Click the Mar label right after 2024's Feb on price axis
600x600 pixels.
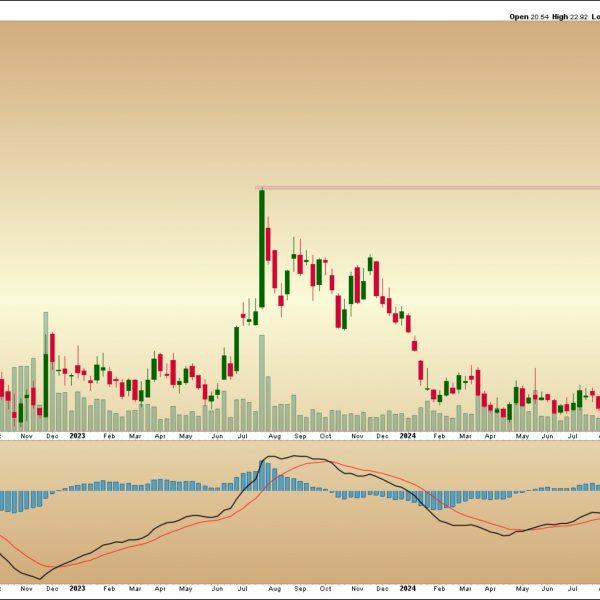(x=465, y=436)
